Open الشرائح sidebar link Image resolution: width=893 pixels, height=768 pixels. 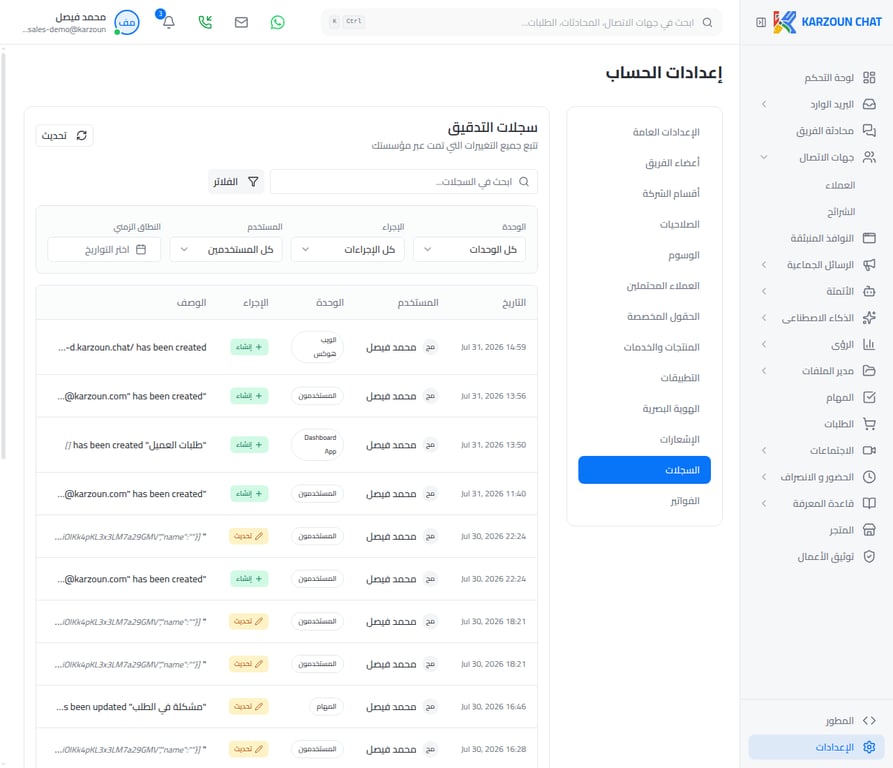coord(841,212)
